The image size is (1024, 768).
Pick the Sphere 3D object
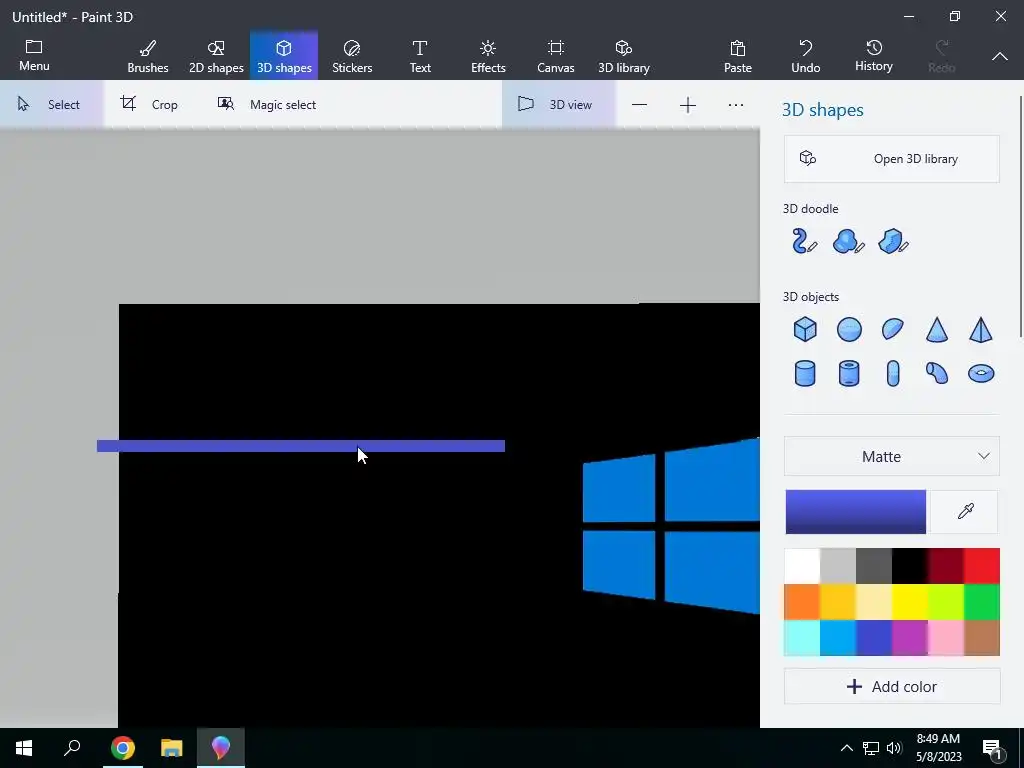(x=849, y=329)
